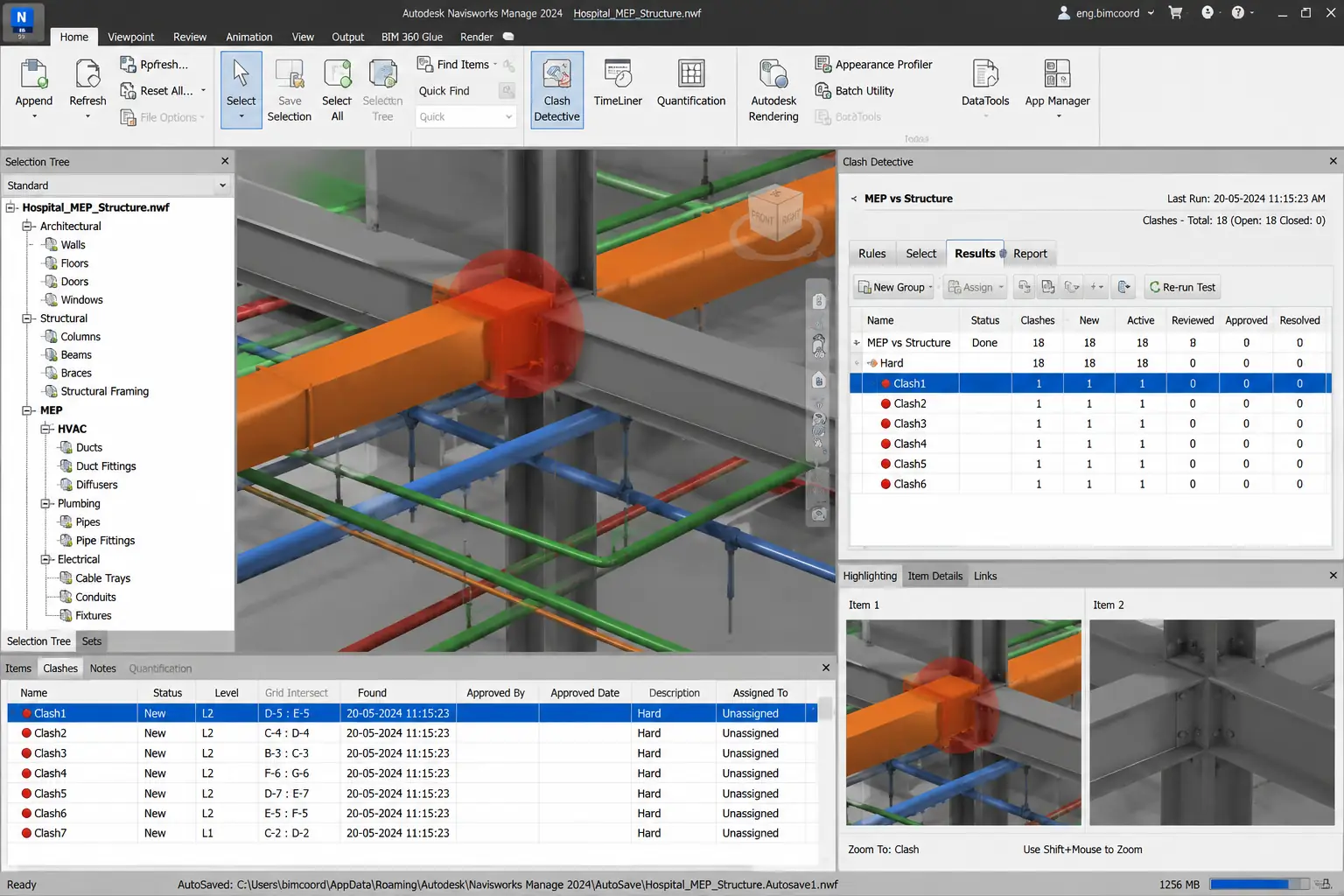The image size is (1344, 896).
Task: Click the DataTools icon
Action: [x=985, y=73]
